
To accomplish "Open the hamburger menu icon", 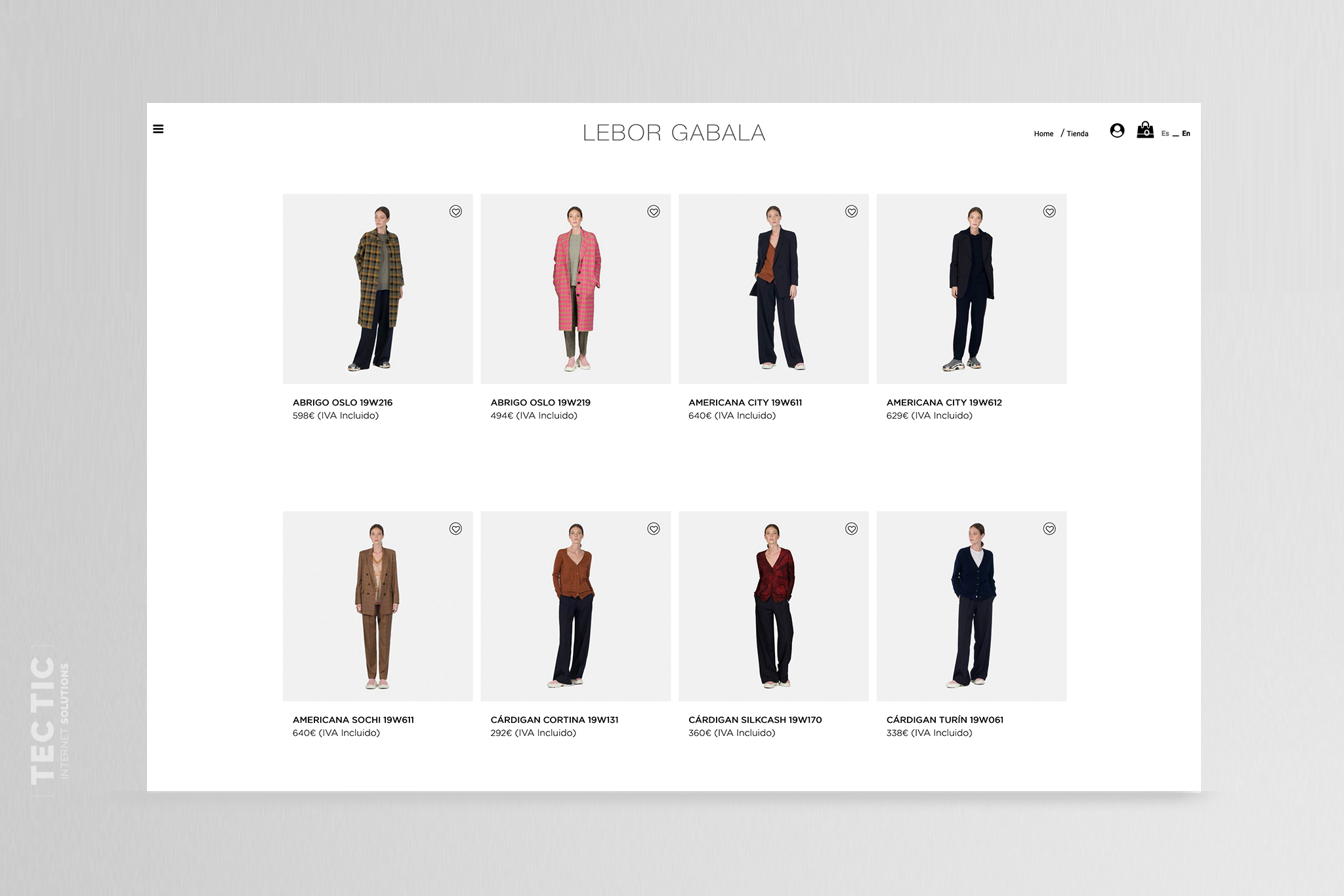I will click(158, 129).
